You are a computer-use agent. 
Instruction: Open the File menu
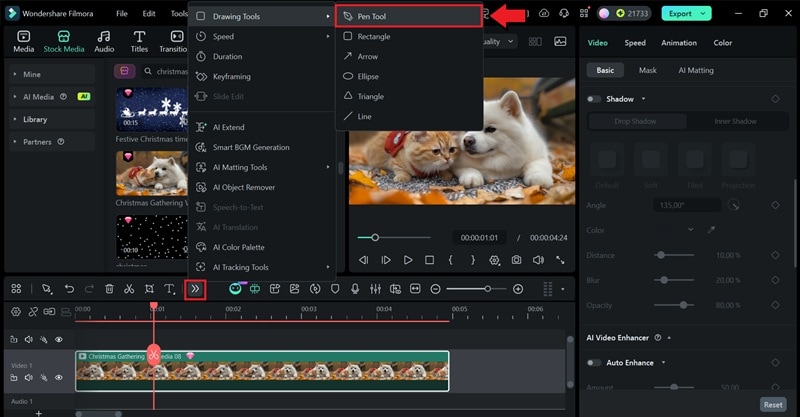tap(121, 14)
